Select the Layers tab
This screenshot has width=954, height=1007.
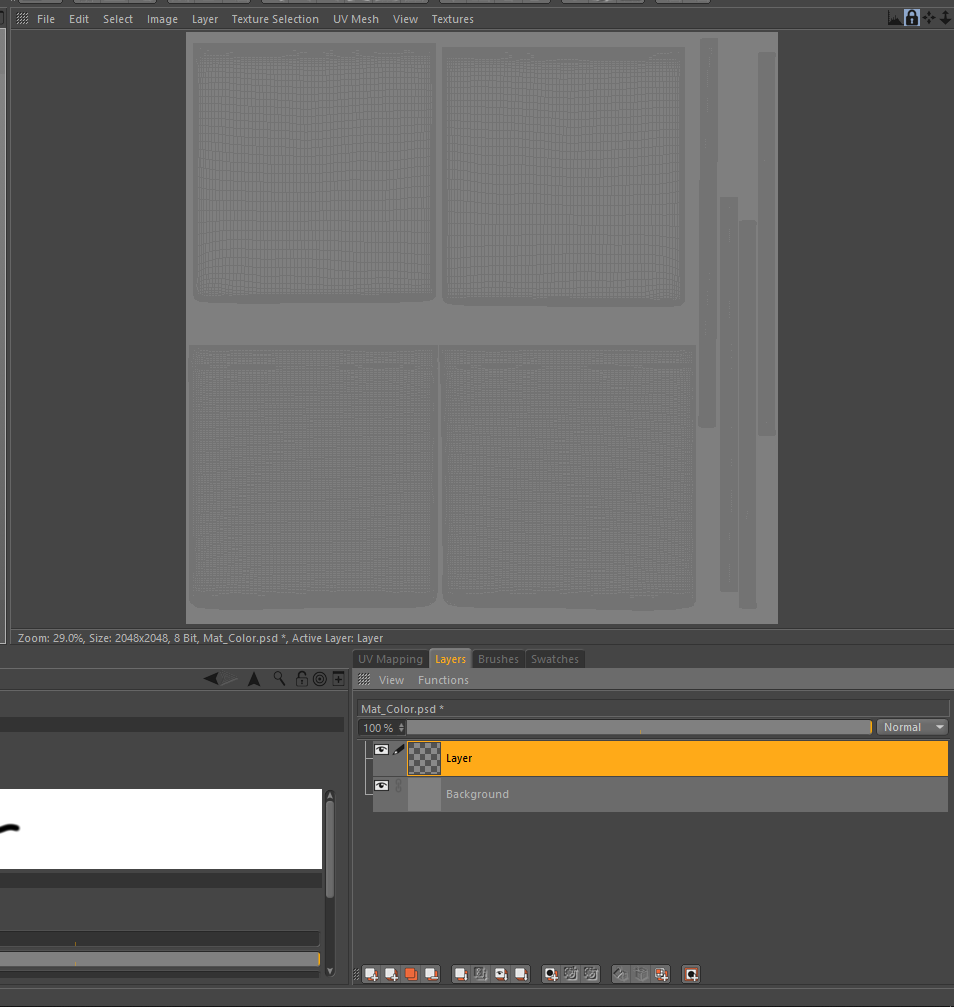(x=450, y=659)
